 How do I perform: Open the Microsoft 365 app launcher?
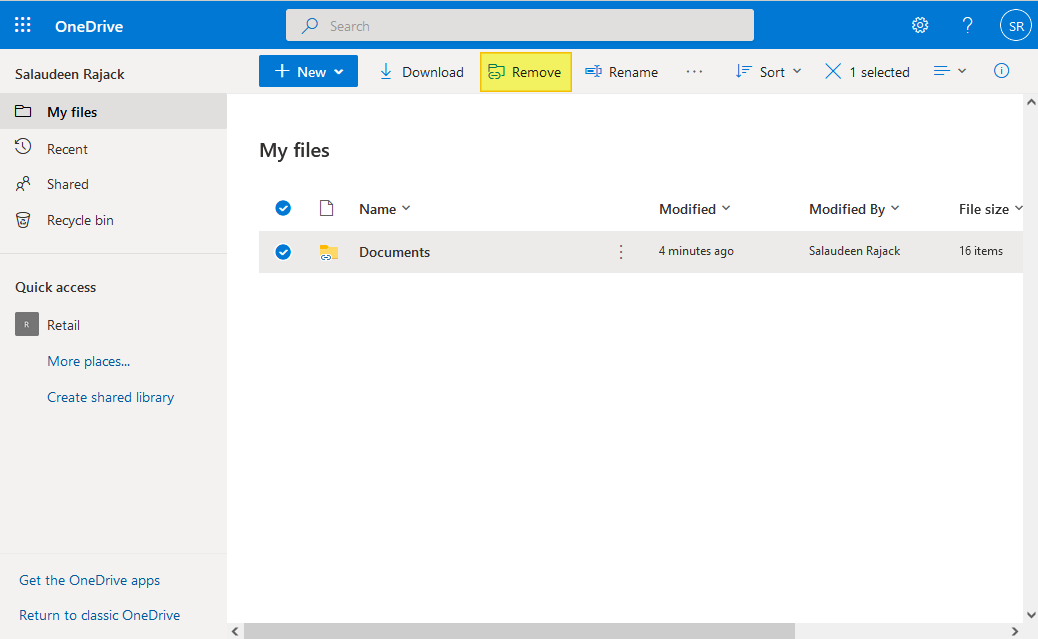22,24
